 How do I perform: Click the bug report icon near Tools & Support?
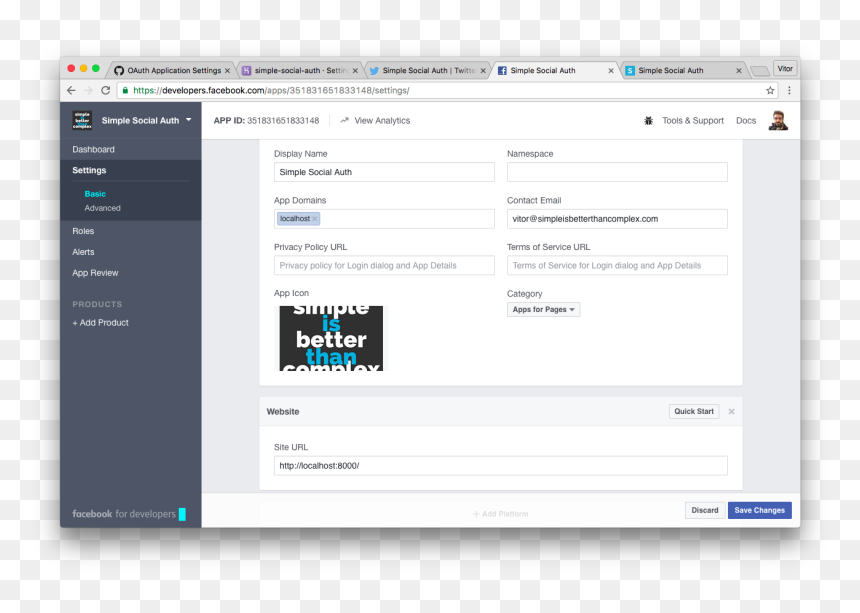[x=648, y=121]
